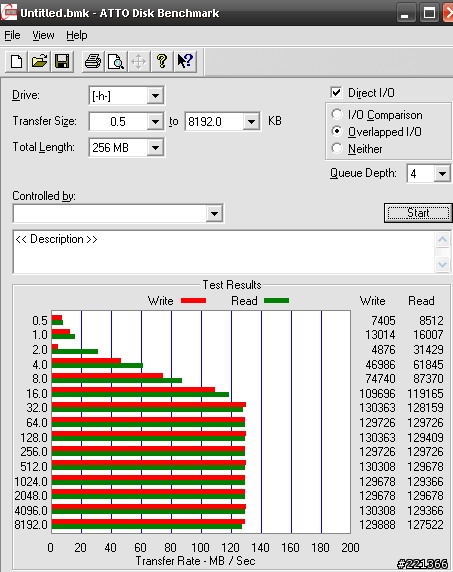Screen dimensions: 453x572
Task: Click the Description scrollbar up arrow
Action: pyautogui.click(x=442, y=240)
